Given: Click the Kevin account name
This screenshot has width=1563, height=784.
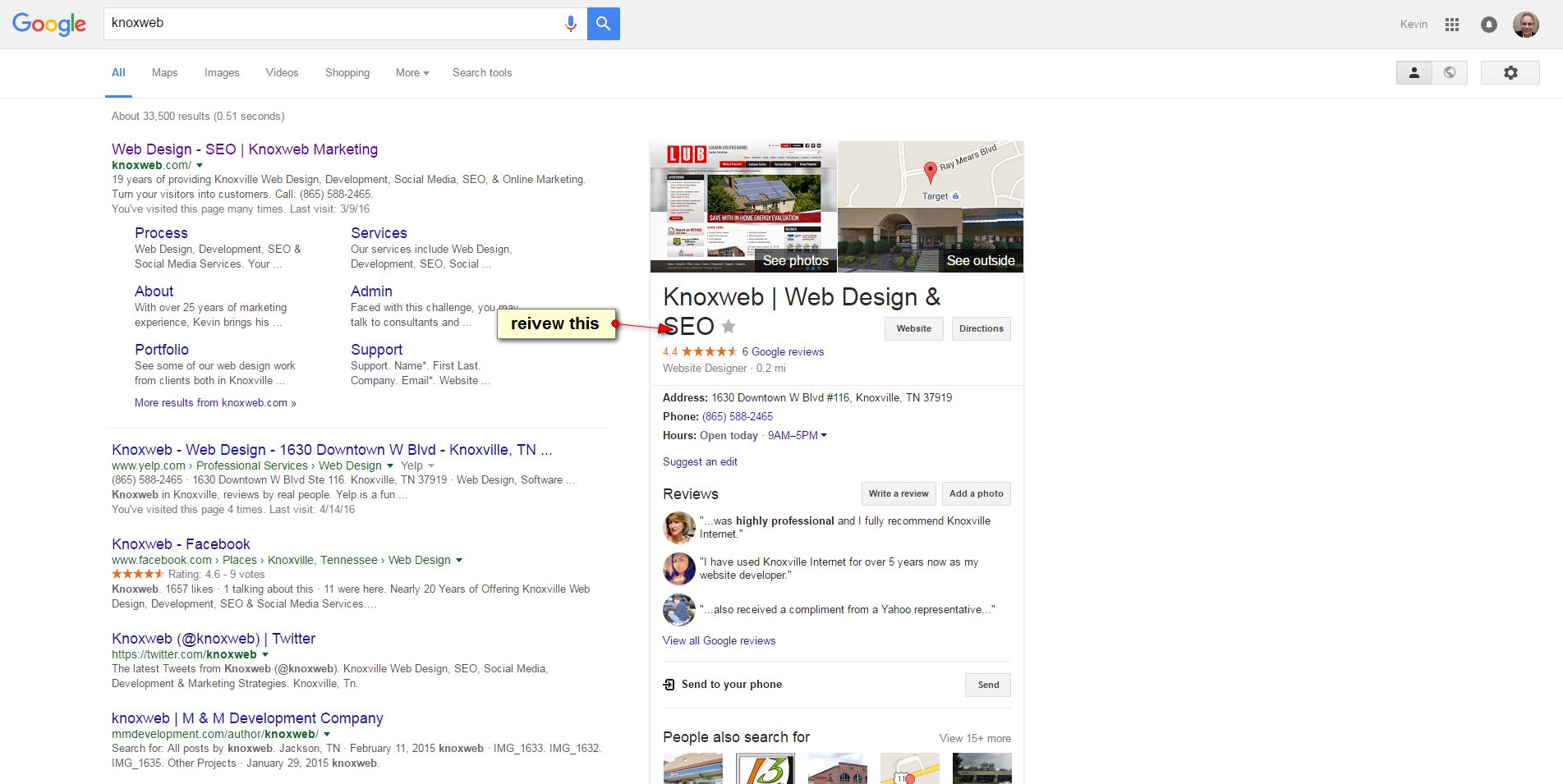Looking at the screenshot, I should 1414,25.
